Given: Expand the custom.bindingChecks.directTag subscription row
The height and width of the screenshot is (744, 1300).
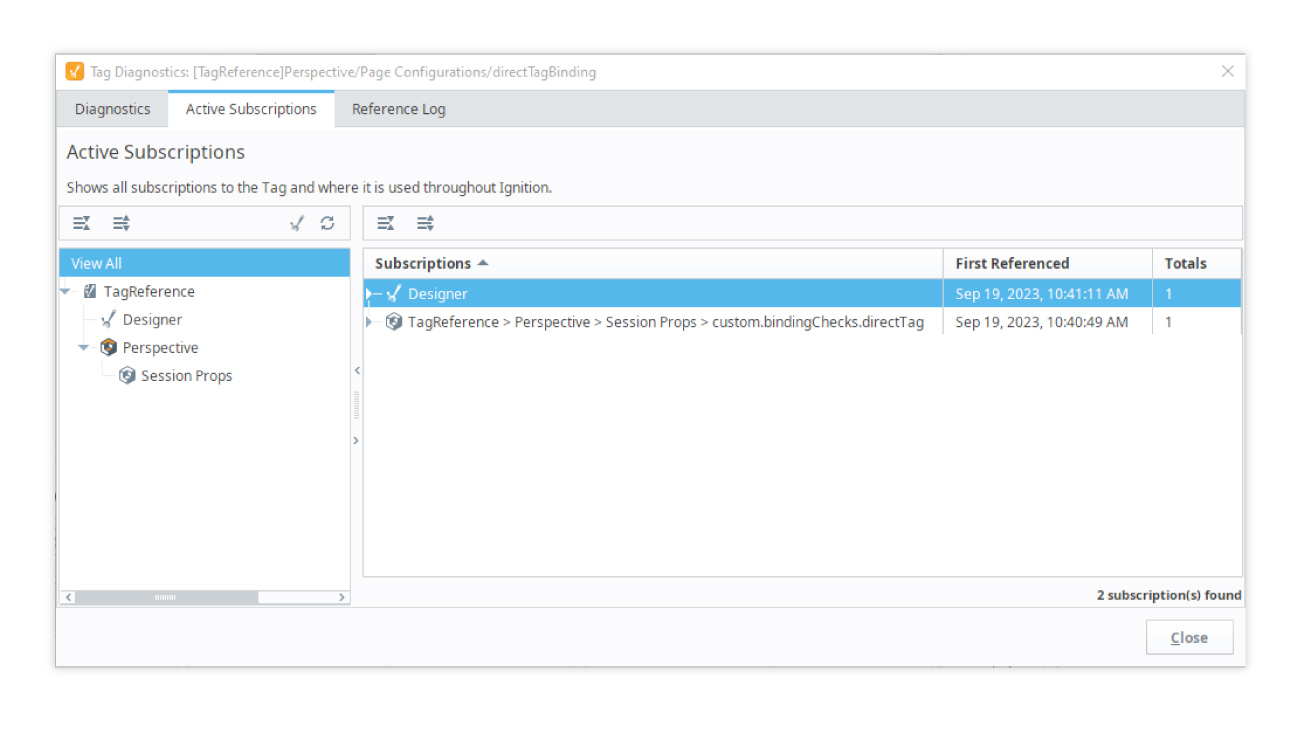Looking at the screenshot, I should pos(369,322).
